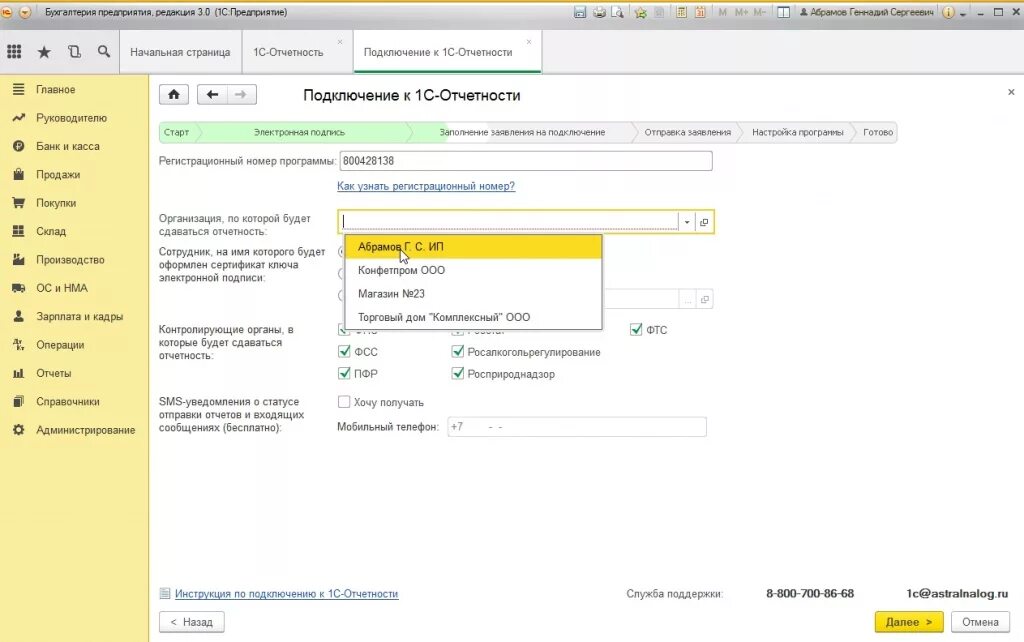Choose Абрамов Г. С. ИП from the list
Screen dimensions: 1024x642
coord(473,247)
